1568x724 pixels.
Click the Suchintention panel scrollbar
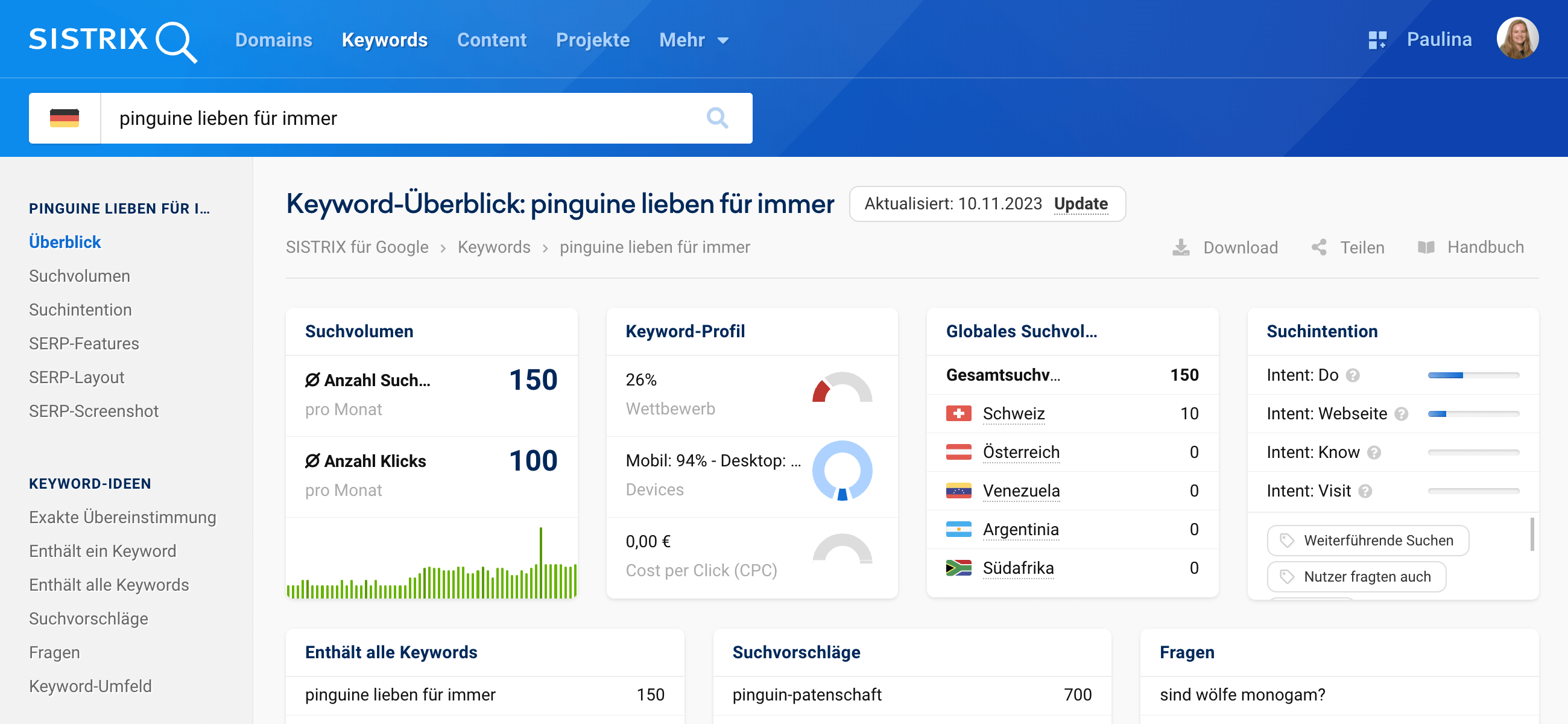(x=1531, y=534)
